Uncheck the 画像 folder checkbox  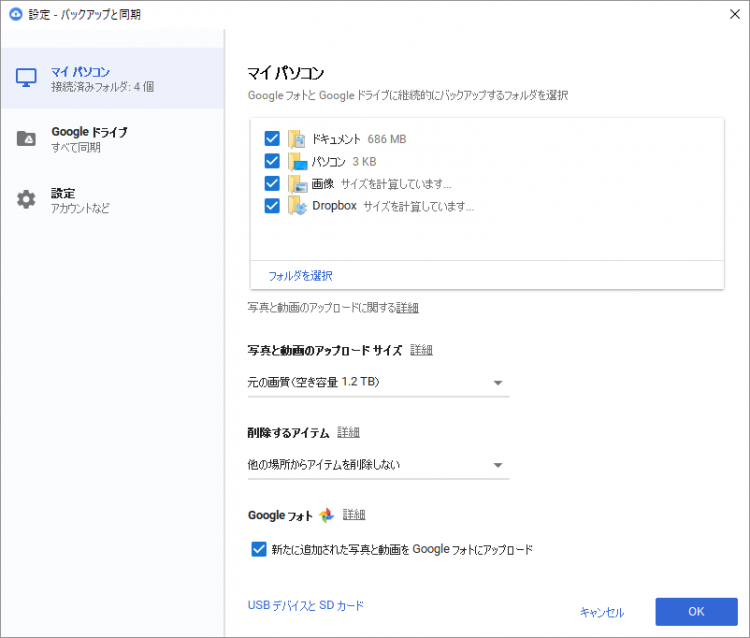pos(272,183)
